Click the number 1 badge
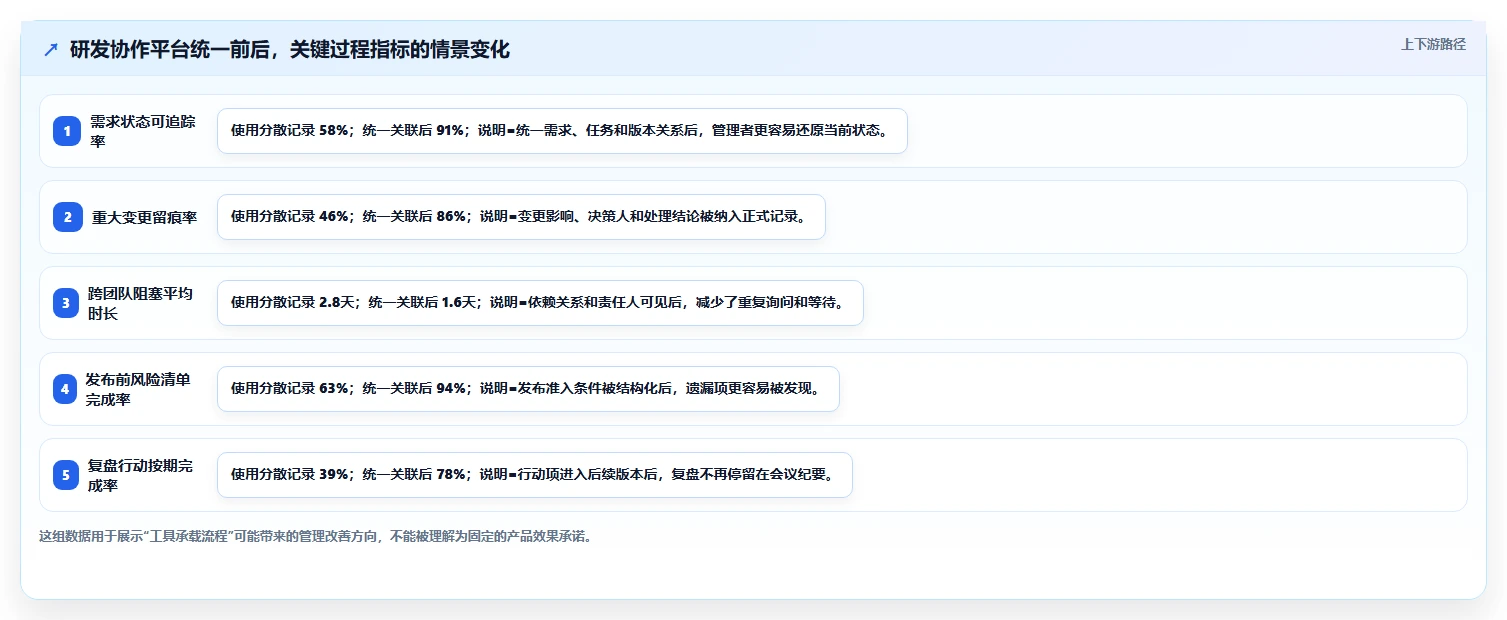Viewport: 1507px width, 620px height. click(67, 131)
